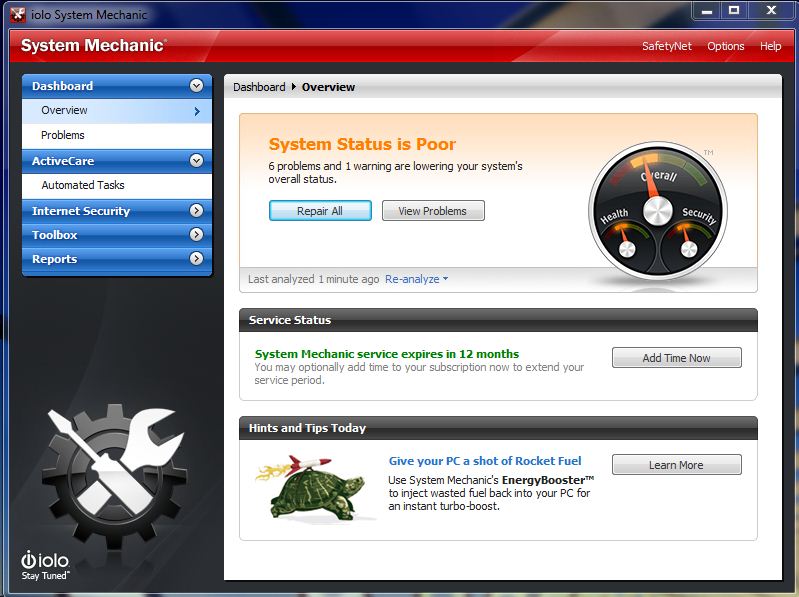Open the Re-analyze dropdown
This screenshot has height=597, width=799.
click(416, 279)
